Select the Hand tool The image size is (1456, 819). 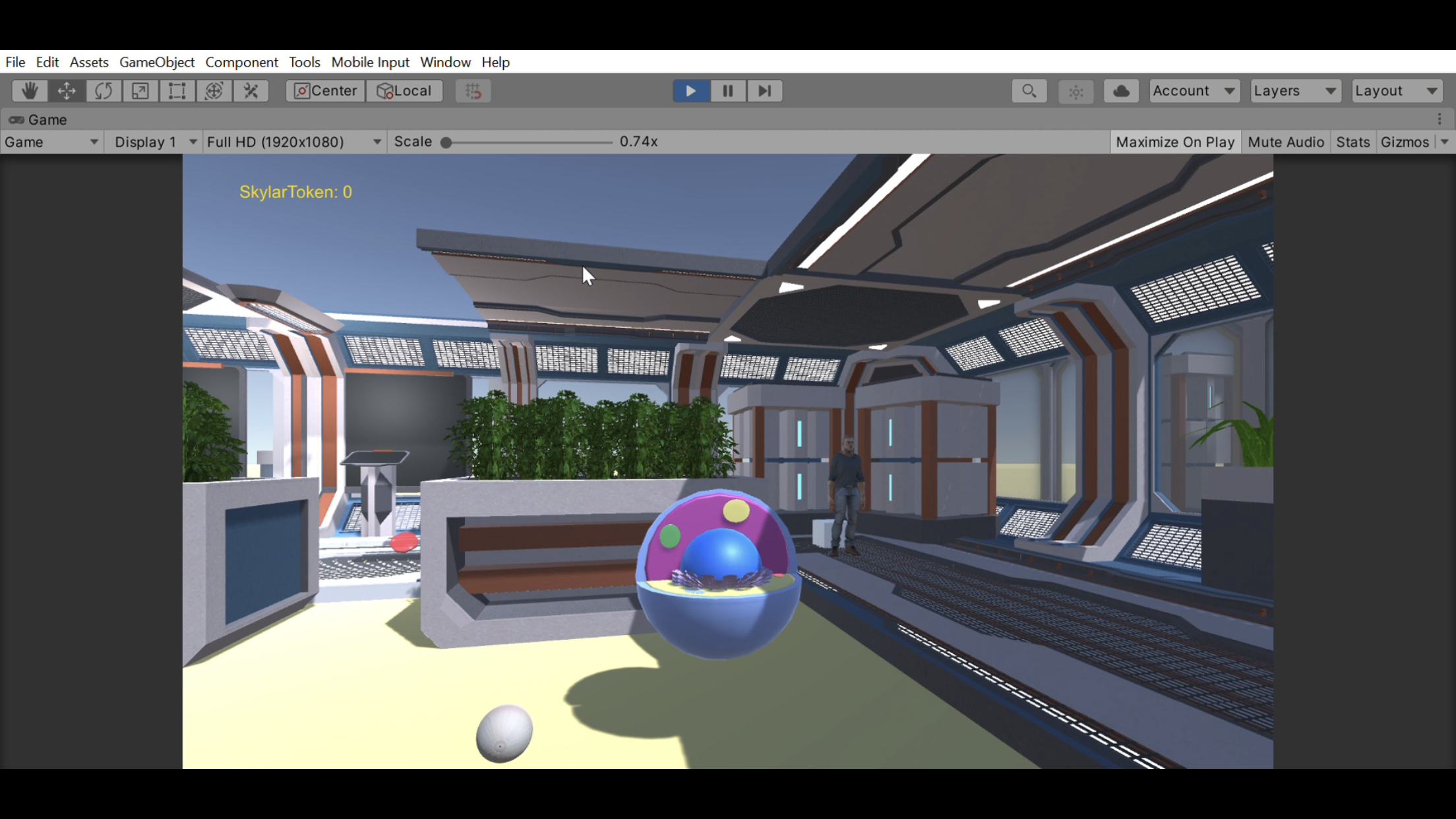pos(29,91)
